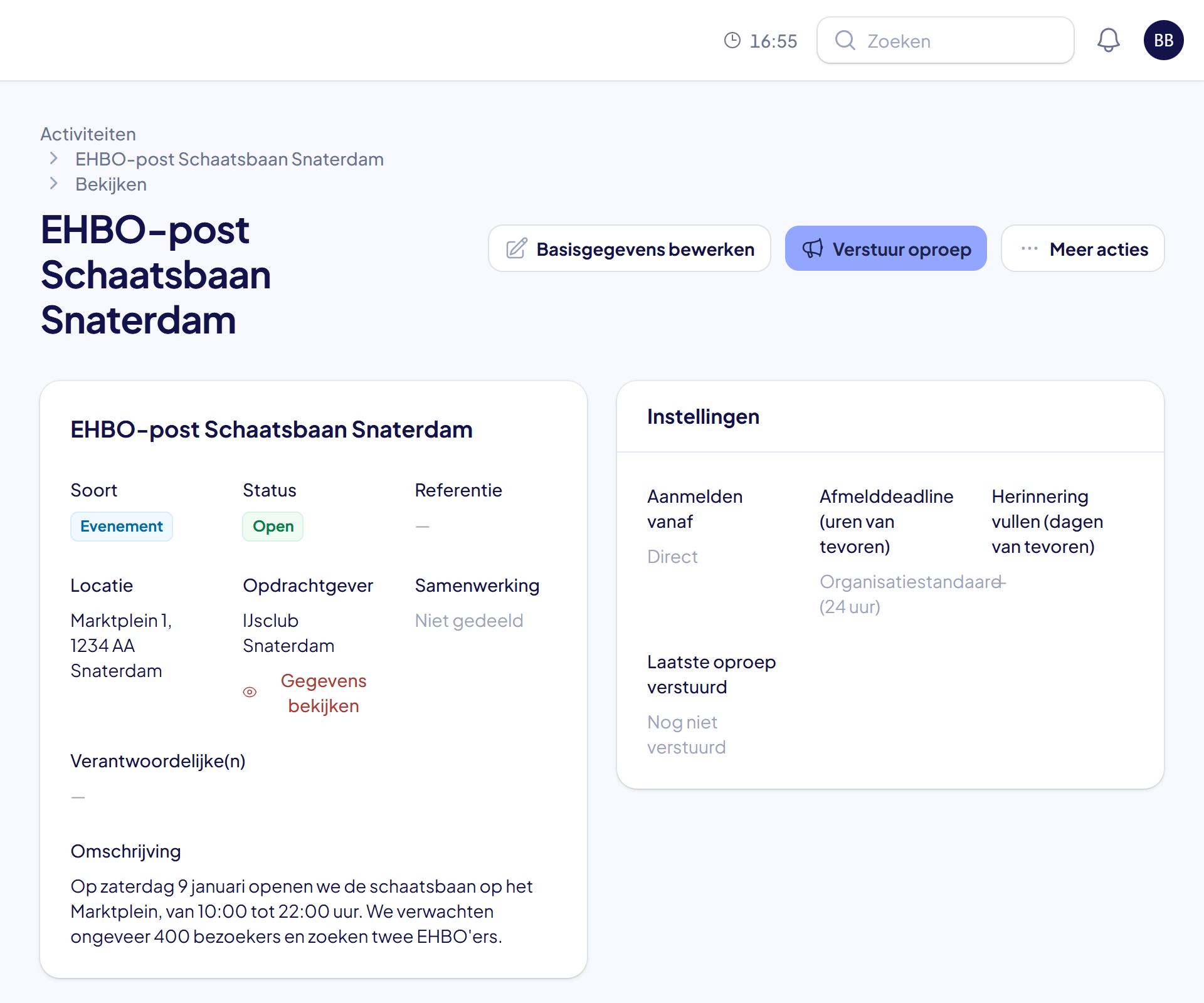Viewport: 1204px width, 1003px height.
Task: Click the pencil icon on Basisgegevens bewerken
Action: 517,249
